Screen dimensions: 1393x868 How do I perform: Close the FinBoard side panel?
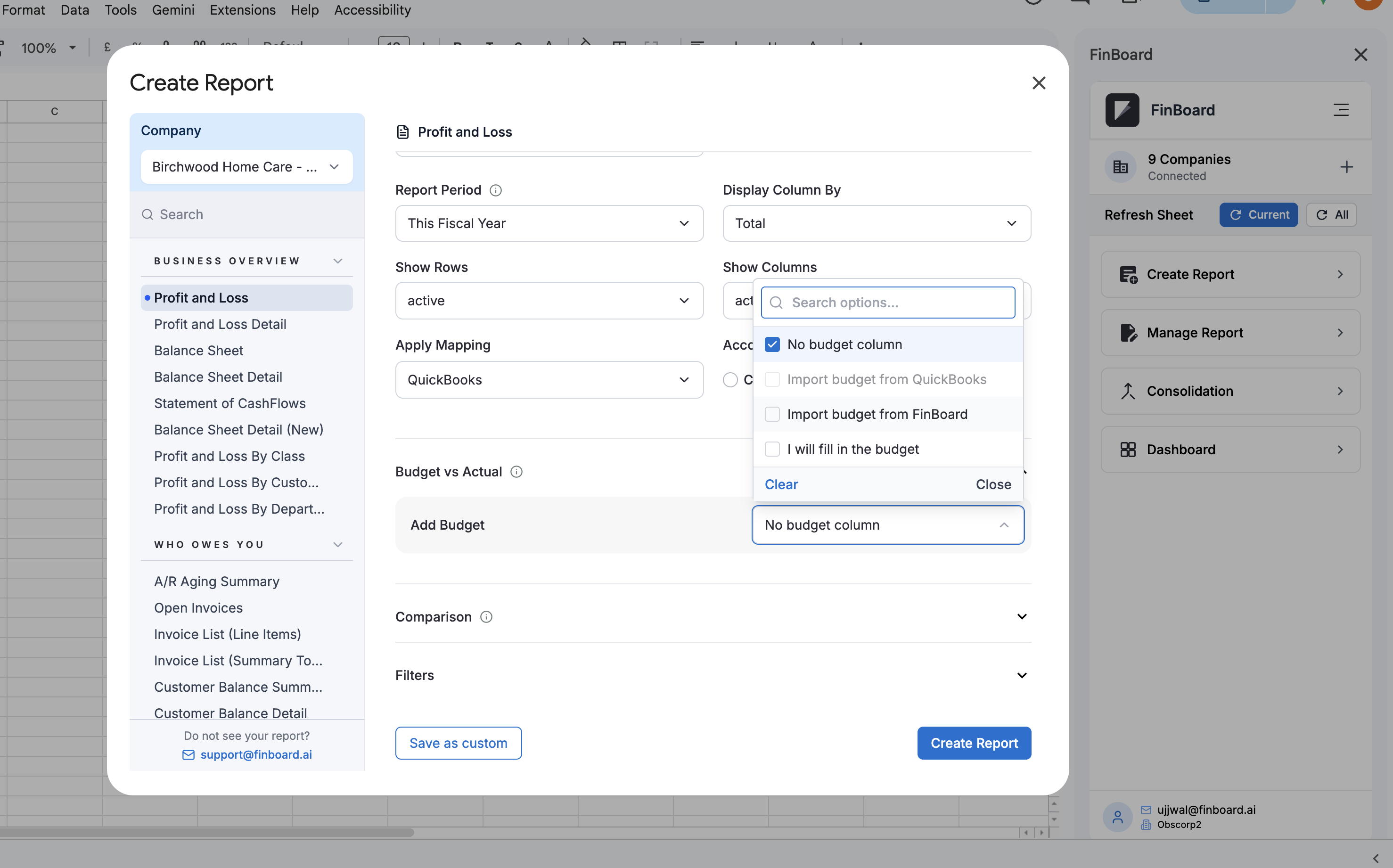(x=1361, y=55)
